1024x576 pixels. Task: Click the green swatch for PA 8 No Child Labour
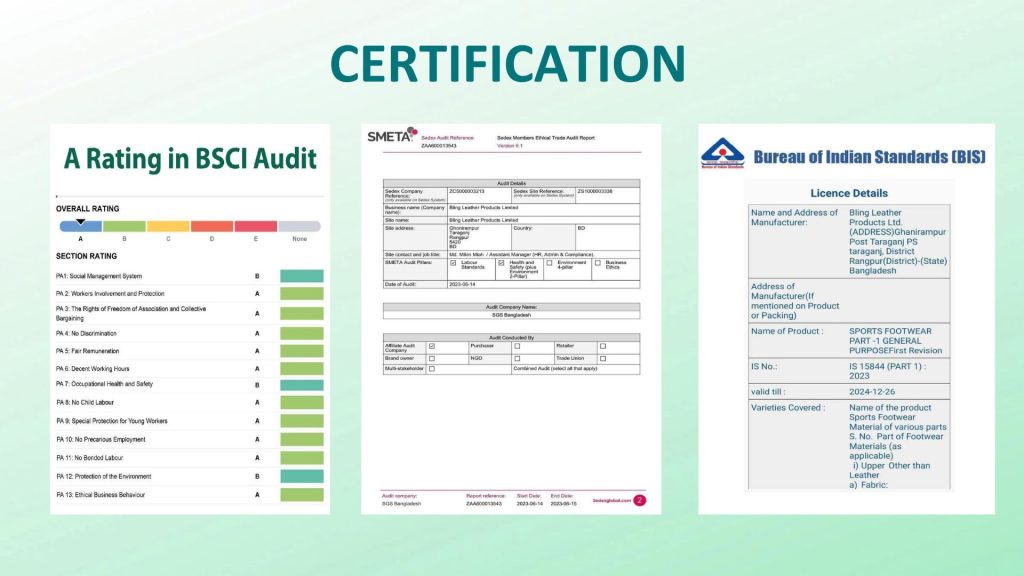(x=302, y=402)
